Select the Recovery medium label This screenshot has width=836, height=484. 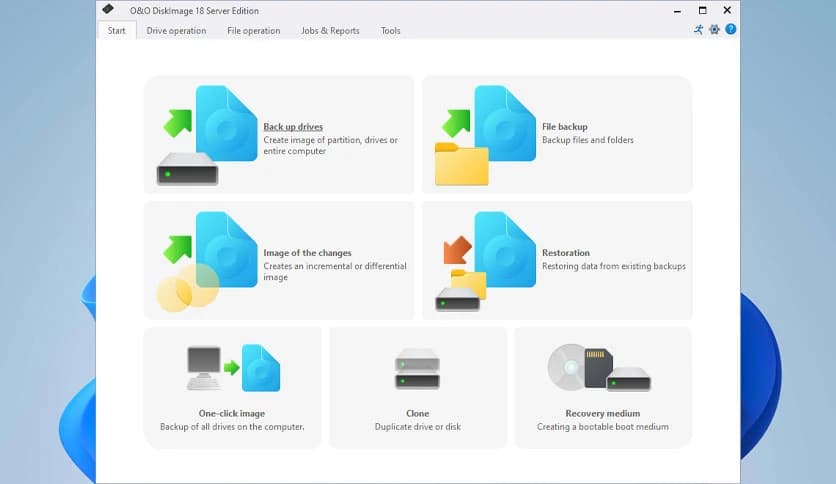pos(602,413)
